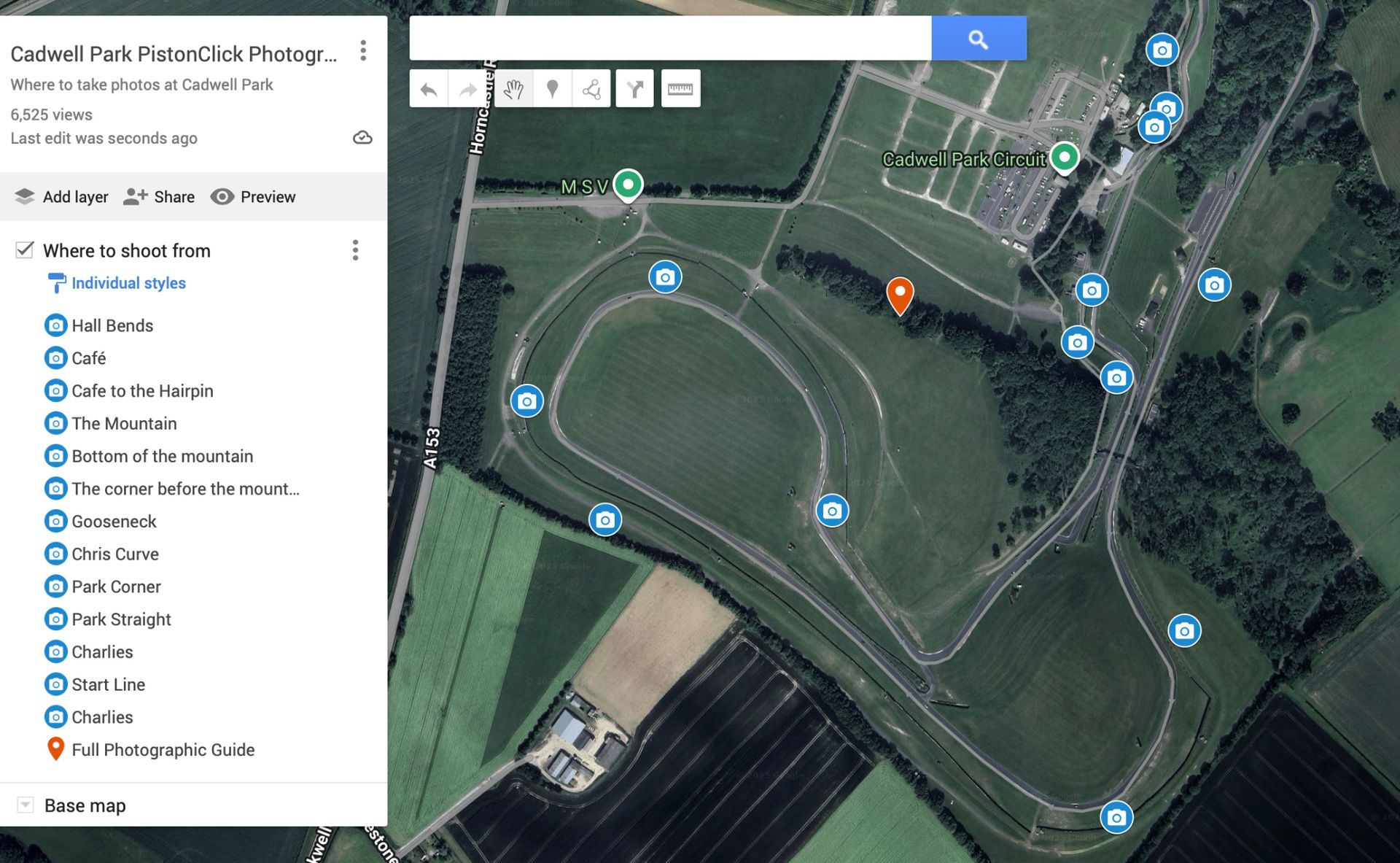Open Individual styles settings

128,283
